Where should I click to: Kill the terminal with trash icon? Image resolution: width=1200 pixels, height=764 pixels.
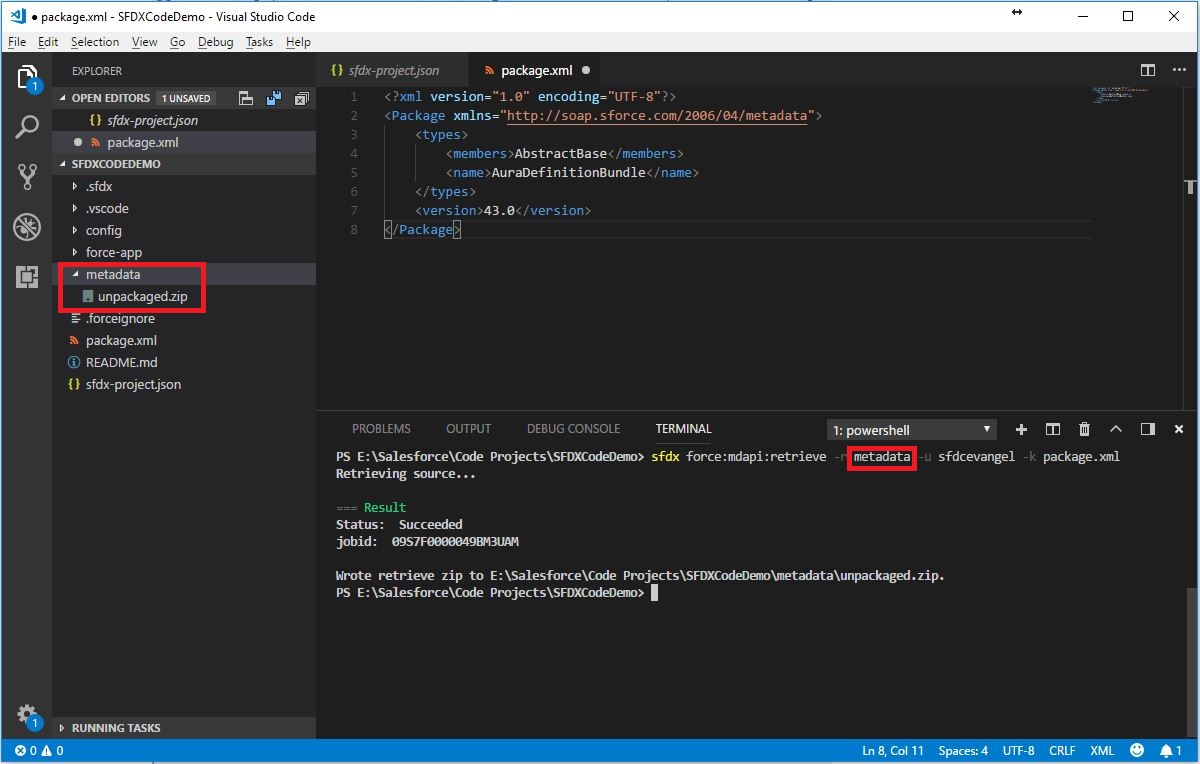[1084, 429]
